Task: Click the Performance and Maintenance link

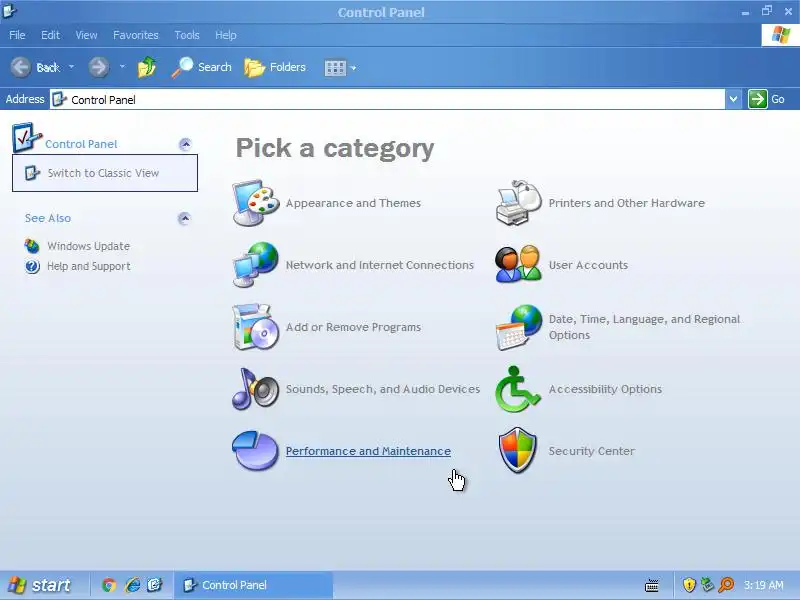Action: (368, 451)
